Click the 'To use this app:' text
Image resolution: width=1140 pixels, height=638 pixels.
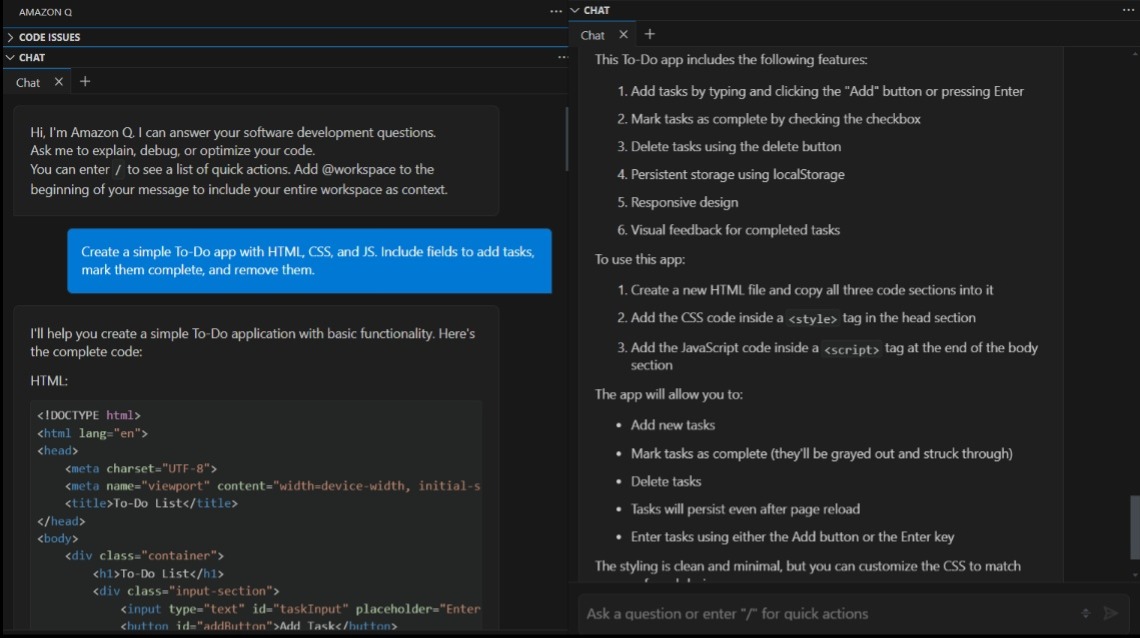[640, 259]
